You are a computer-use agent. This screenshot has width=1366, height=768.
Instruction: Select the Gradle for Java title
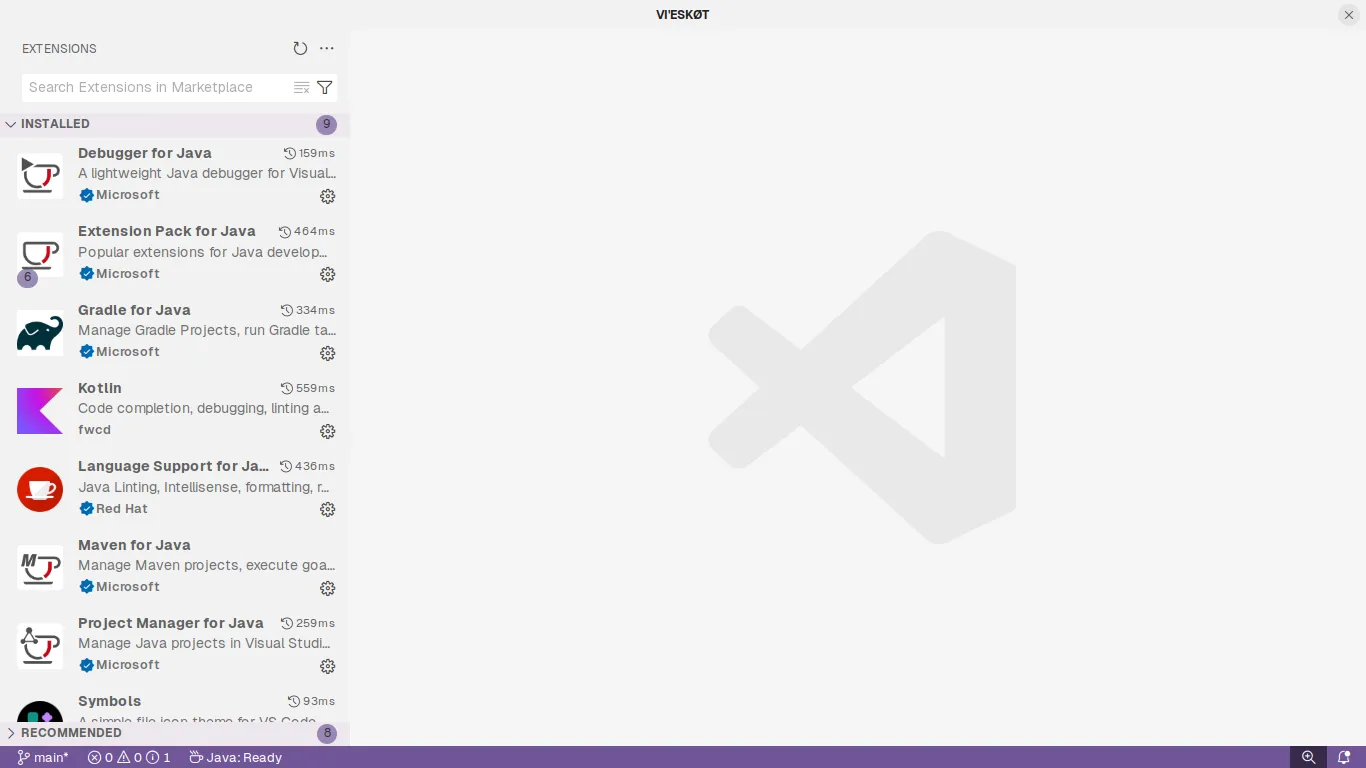pos(134,310)
